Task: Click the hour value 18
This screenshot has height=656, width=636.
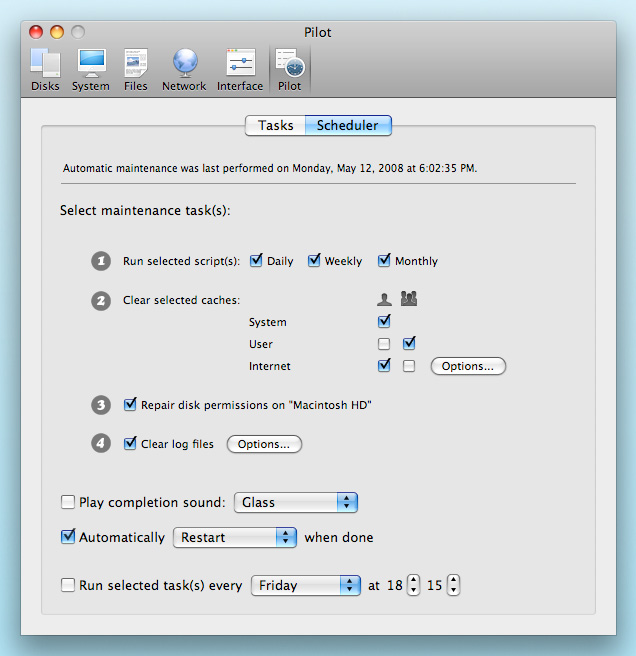Action: [x=395, y=585]
